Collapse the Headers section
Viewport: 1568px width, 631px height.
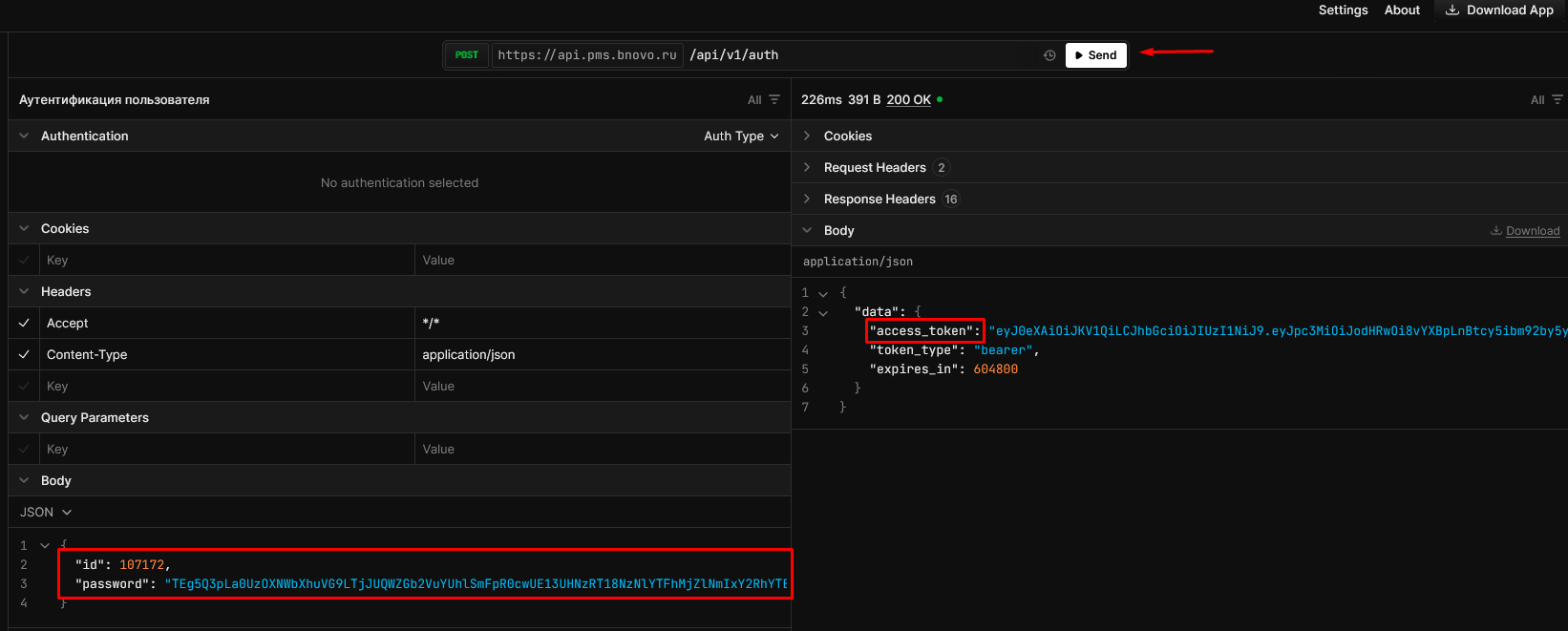click(24, 291)
